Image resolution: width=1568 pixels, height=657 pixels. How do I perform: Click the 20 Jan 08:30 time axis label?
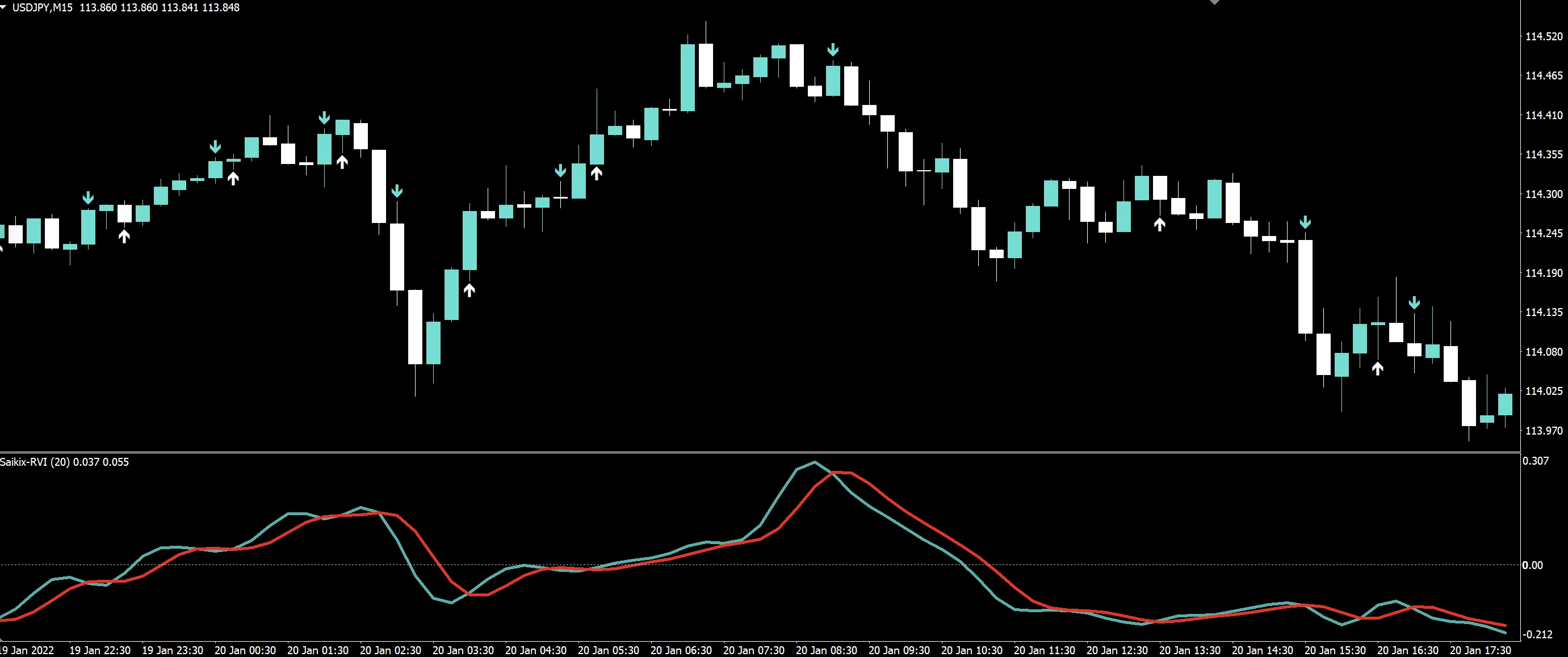(826, 650)
